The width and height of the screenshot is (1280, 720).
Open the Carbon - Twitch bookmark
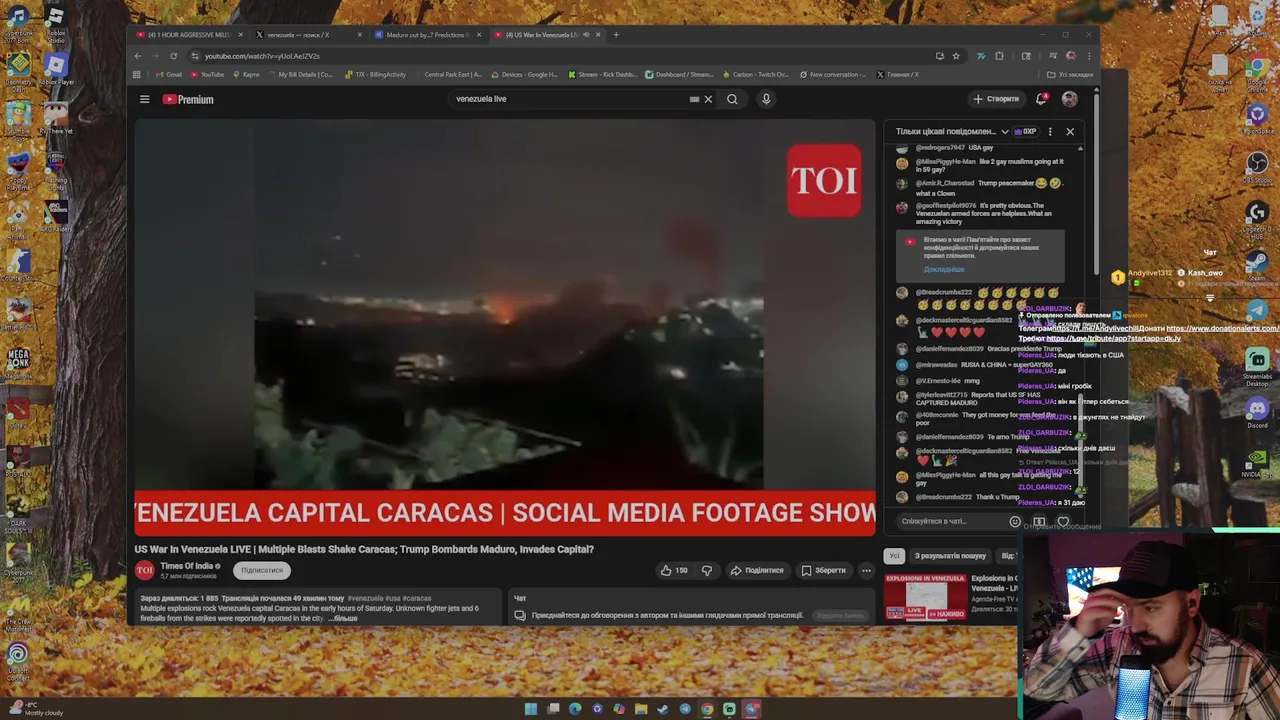[x=755, y=74]
